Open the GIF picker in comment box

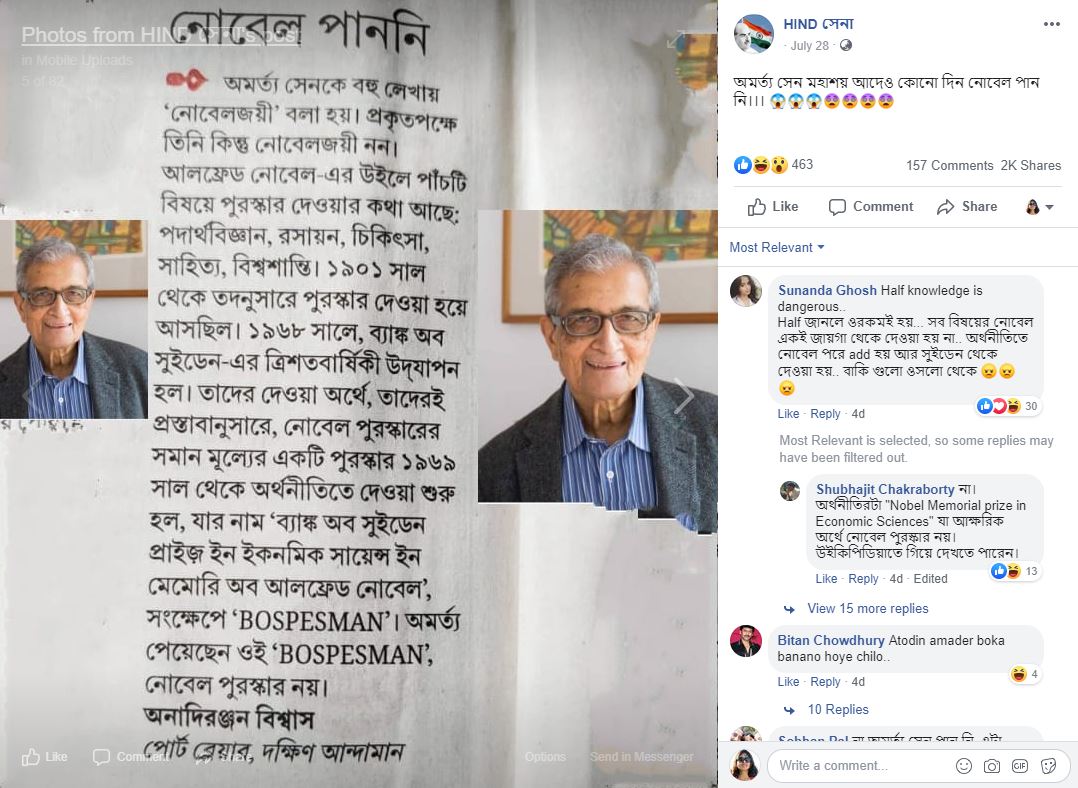tap(1020, 765)
